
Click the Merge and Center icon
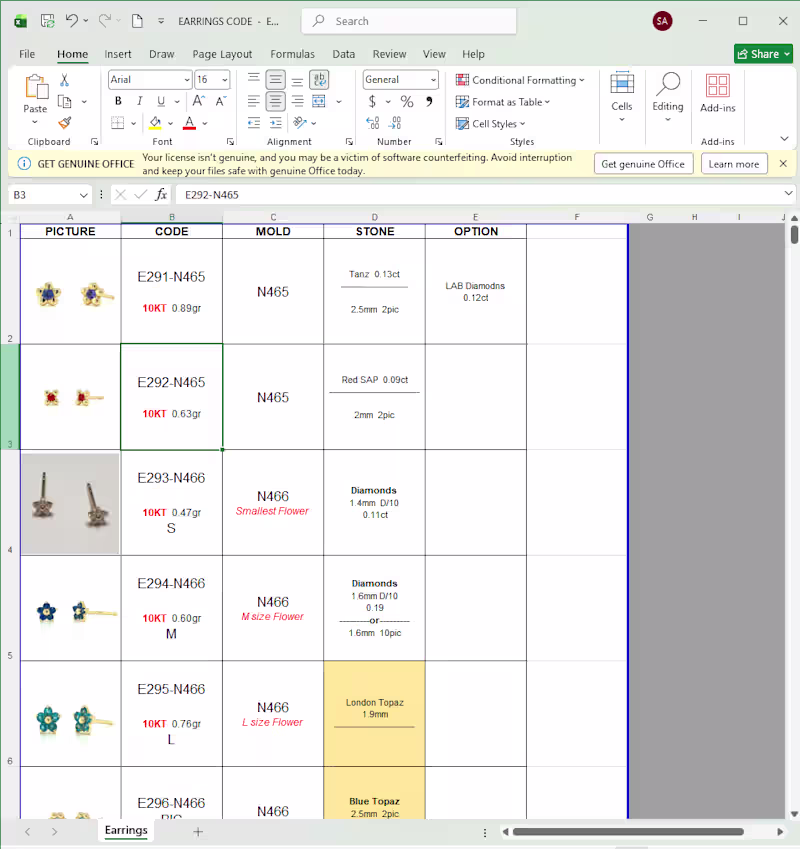(319, 101)
